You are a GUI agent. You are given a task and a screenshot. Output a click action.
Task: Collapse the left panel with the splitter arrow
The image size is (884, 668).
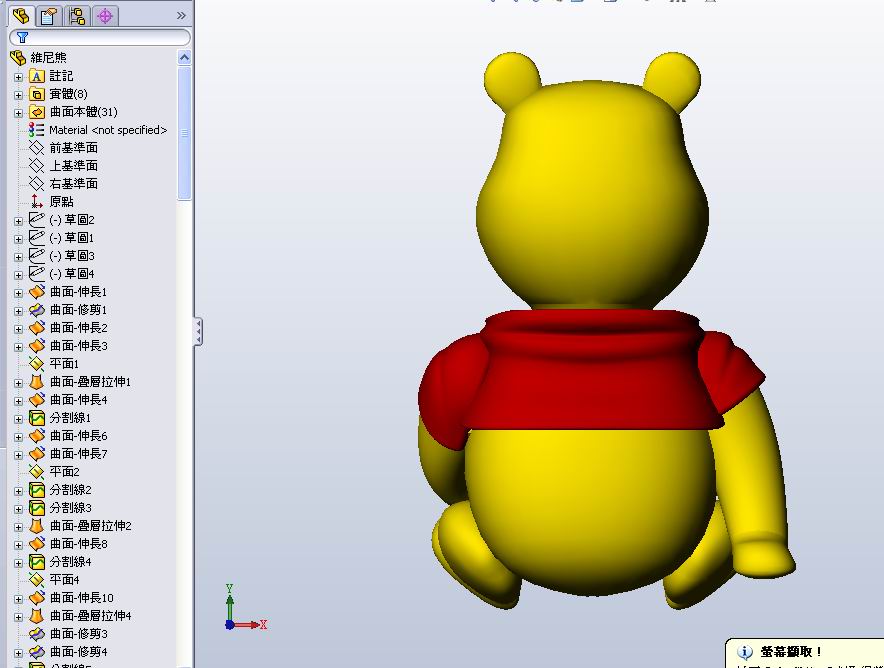tap(196, 332)
